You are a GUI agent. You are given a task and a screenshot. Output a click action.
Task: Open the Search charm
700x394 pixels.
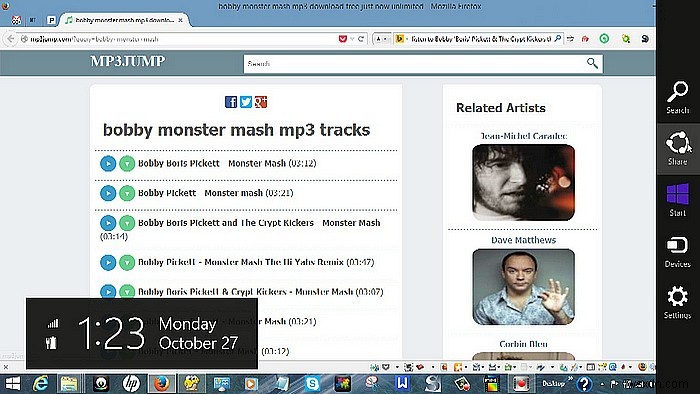tap(677, 97)
